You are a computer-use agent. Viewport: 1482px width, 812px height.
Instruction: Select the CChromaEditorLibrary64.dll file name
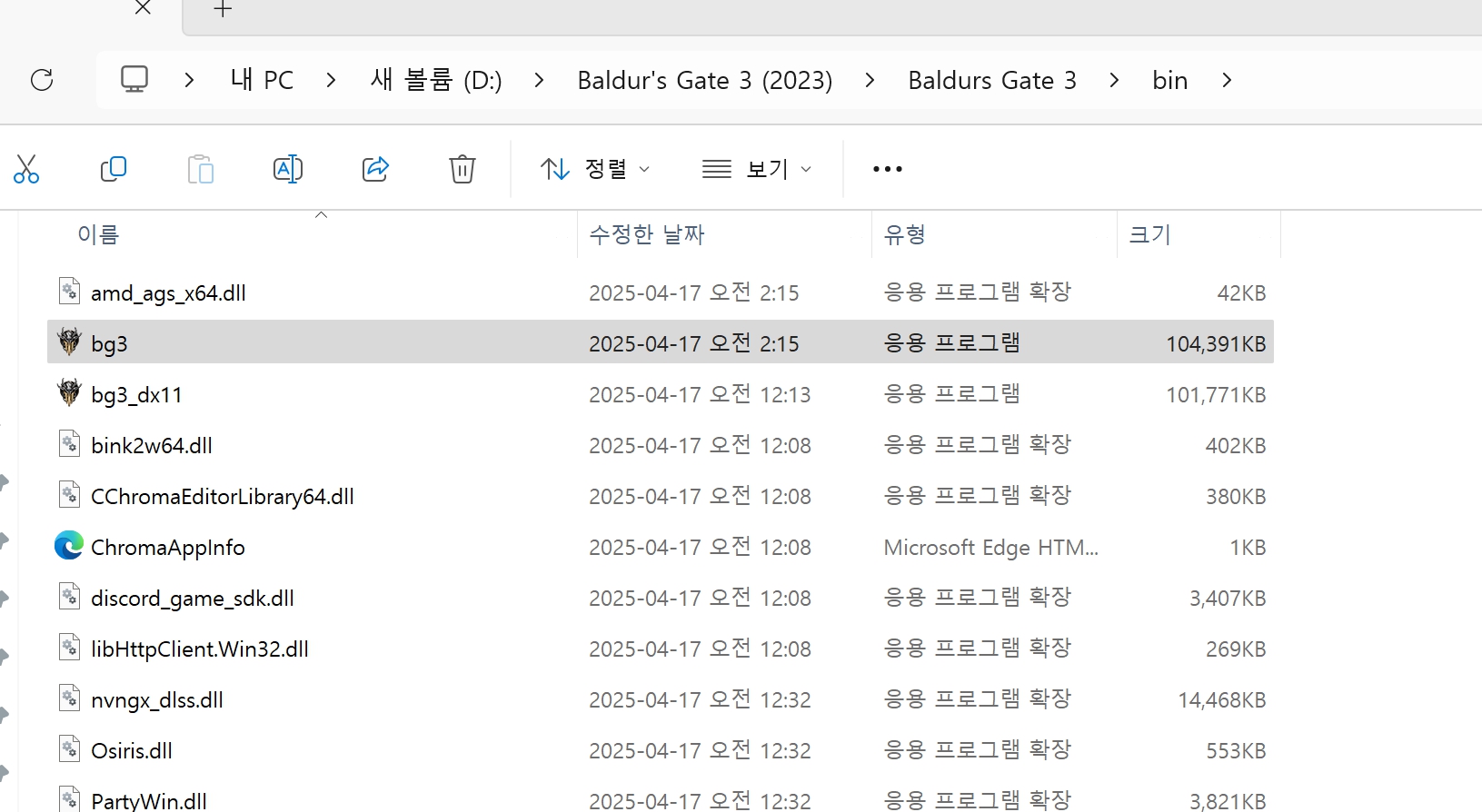[x=223, y=497]
